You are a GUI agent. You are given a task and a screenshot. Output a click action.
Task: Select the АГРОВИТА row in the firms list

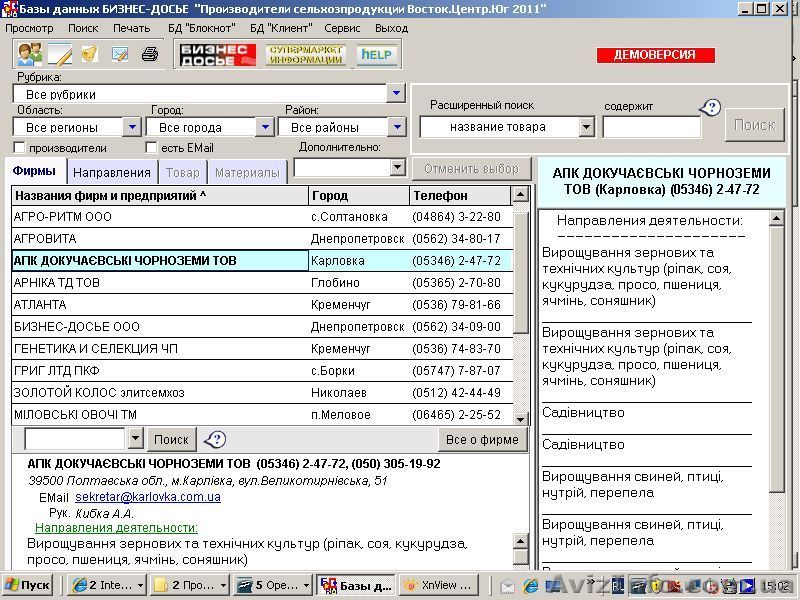pos(100,238)
